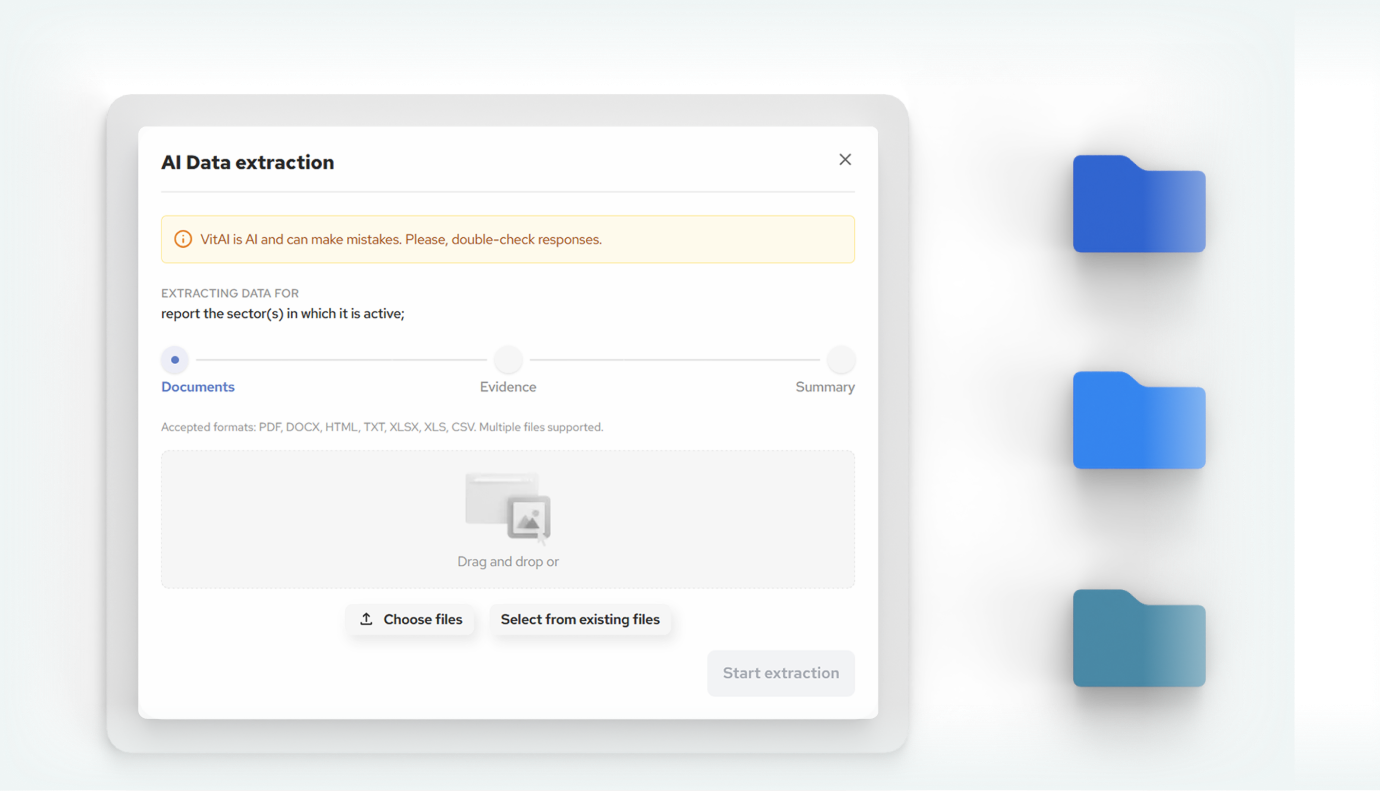Click the Evidence step label
The width and height of the screenshot is (1380, 791).
click(x=508, y=387)
